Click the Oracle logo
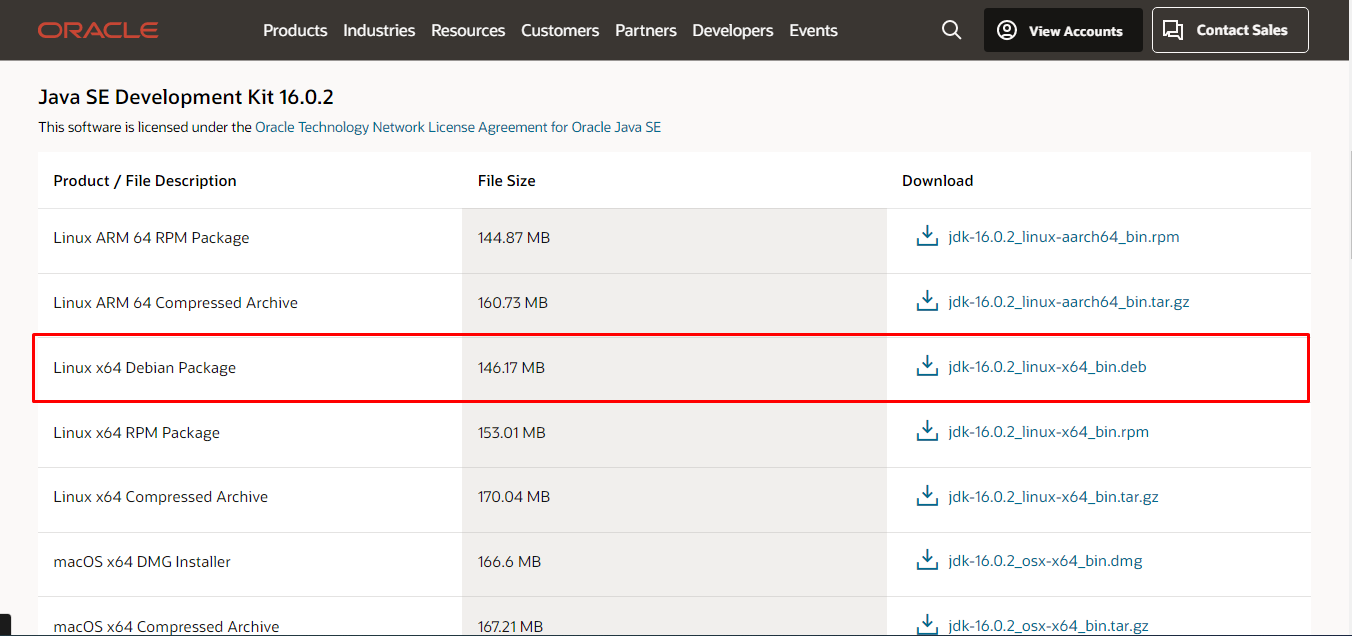 click(x=98, y=30)
